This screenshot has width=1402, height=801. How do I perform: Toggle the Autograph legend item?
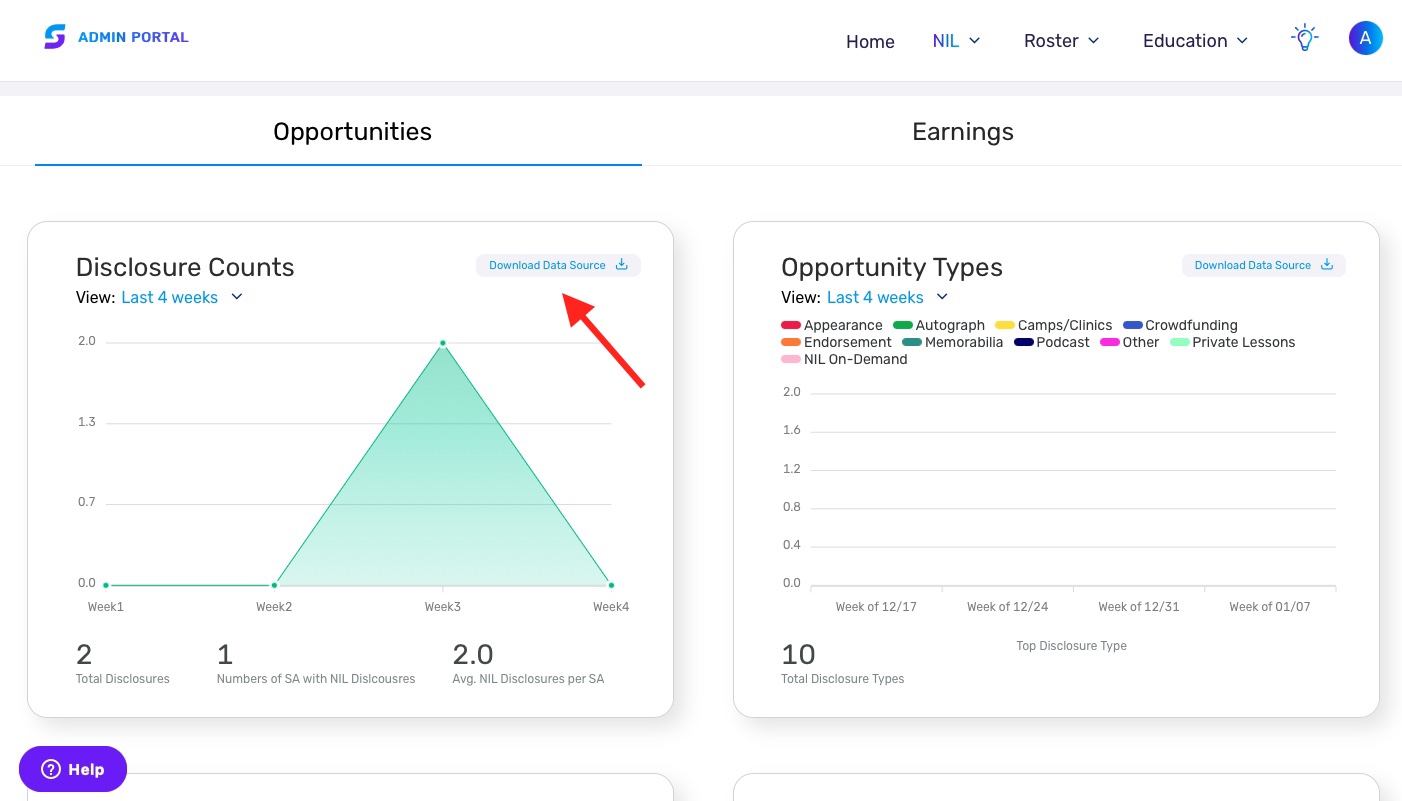pos(939,325)
